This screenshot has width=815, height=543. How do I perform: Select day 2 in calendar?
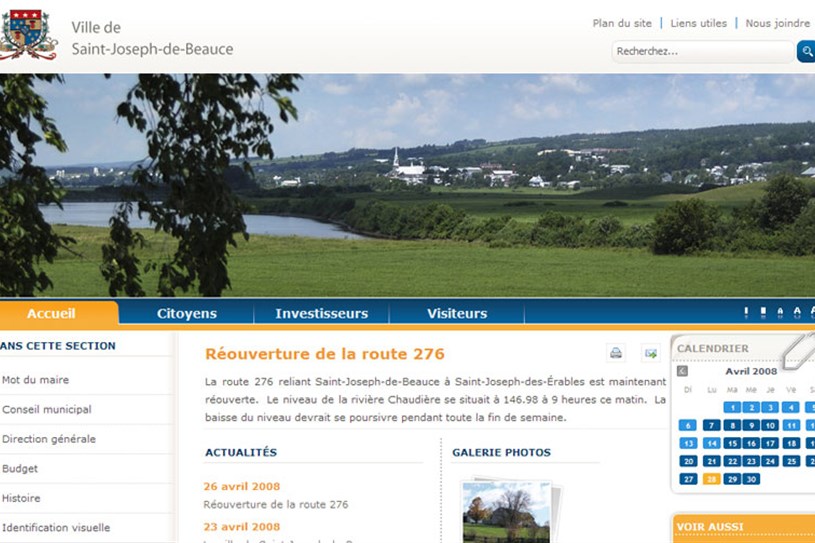751,407
